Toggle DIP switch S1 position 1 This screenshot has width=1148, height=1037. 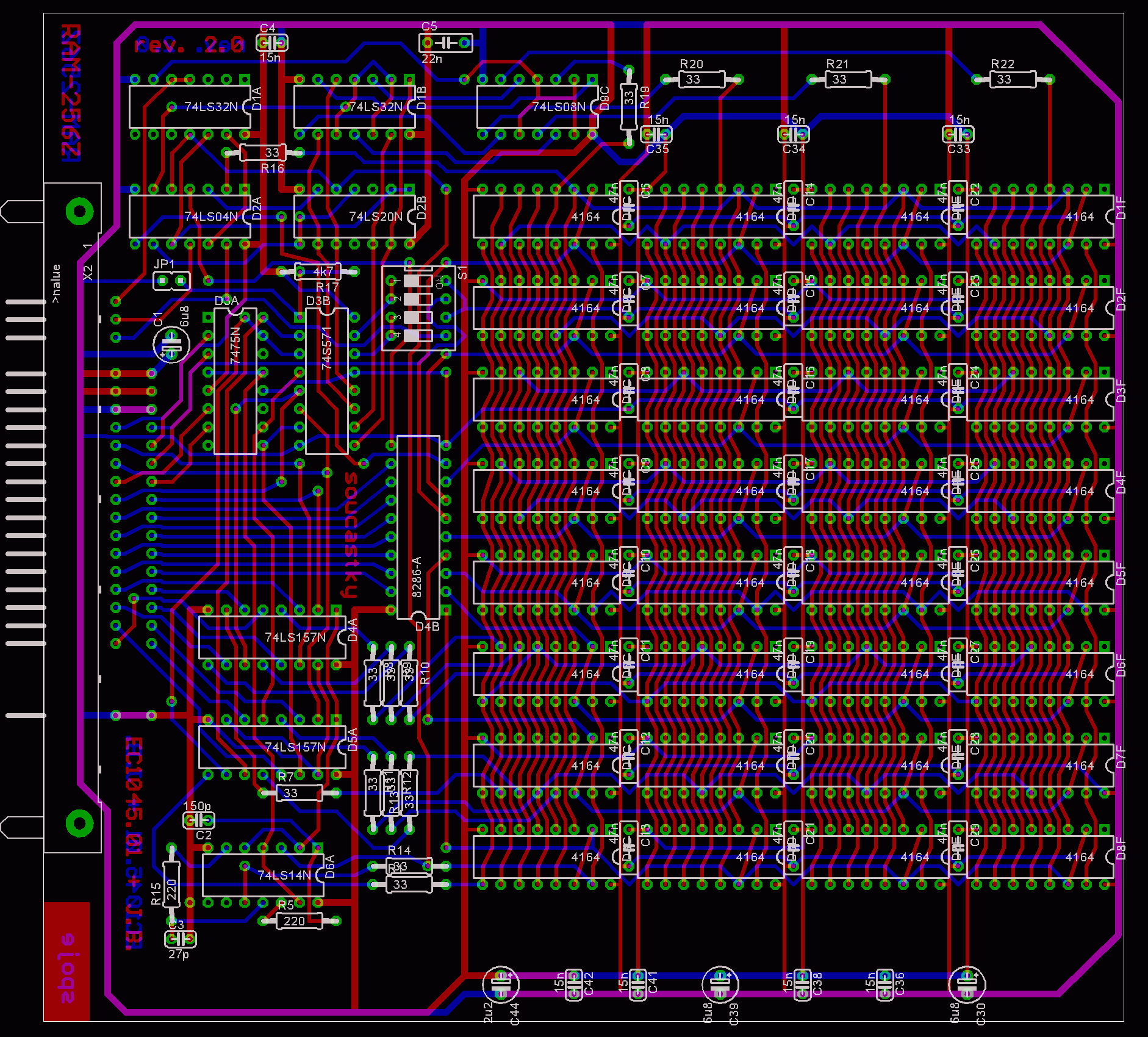pos(418,281)
